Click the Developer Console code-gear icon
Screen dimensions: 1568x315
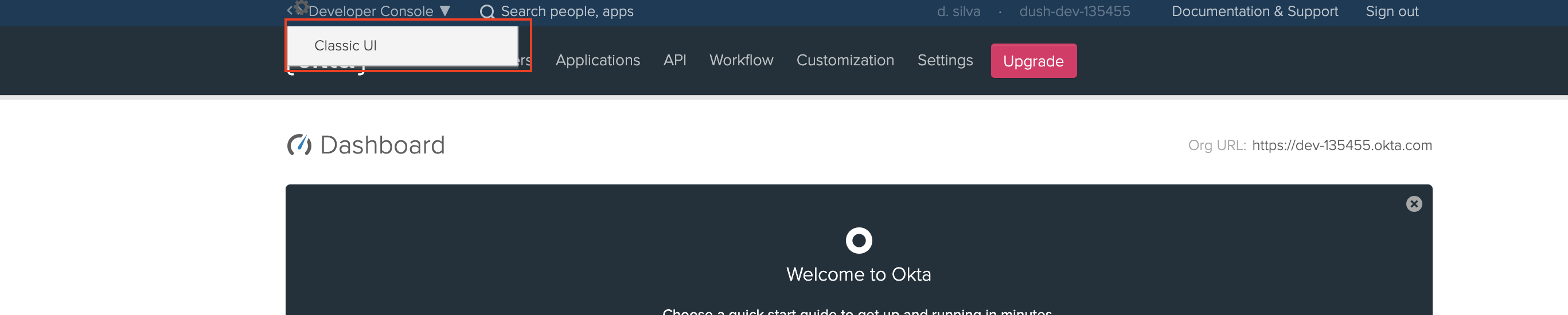(x=297, y=9)
